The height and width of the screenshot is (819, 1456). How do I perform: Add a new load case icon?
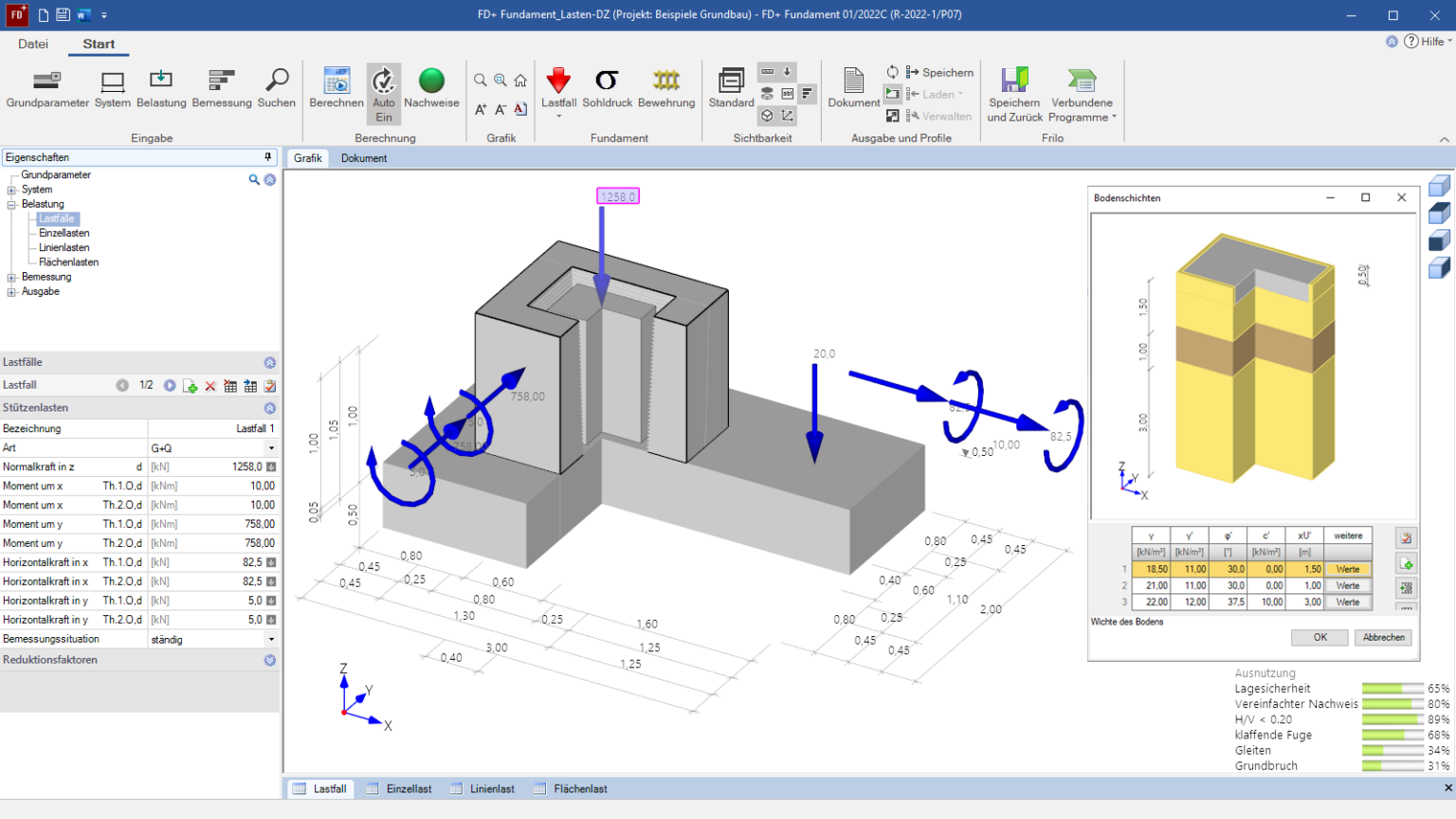pos(191,386)
